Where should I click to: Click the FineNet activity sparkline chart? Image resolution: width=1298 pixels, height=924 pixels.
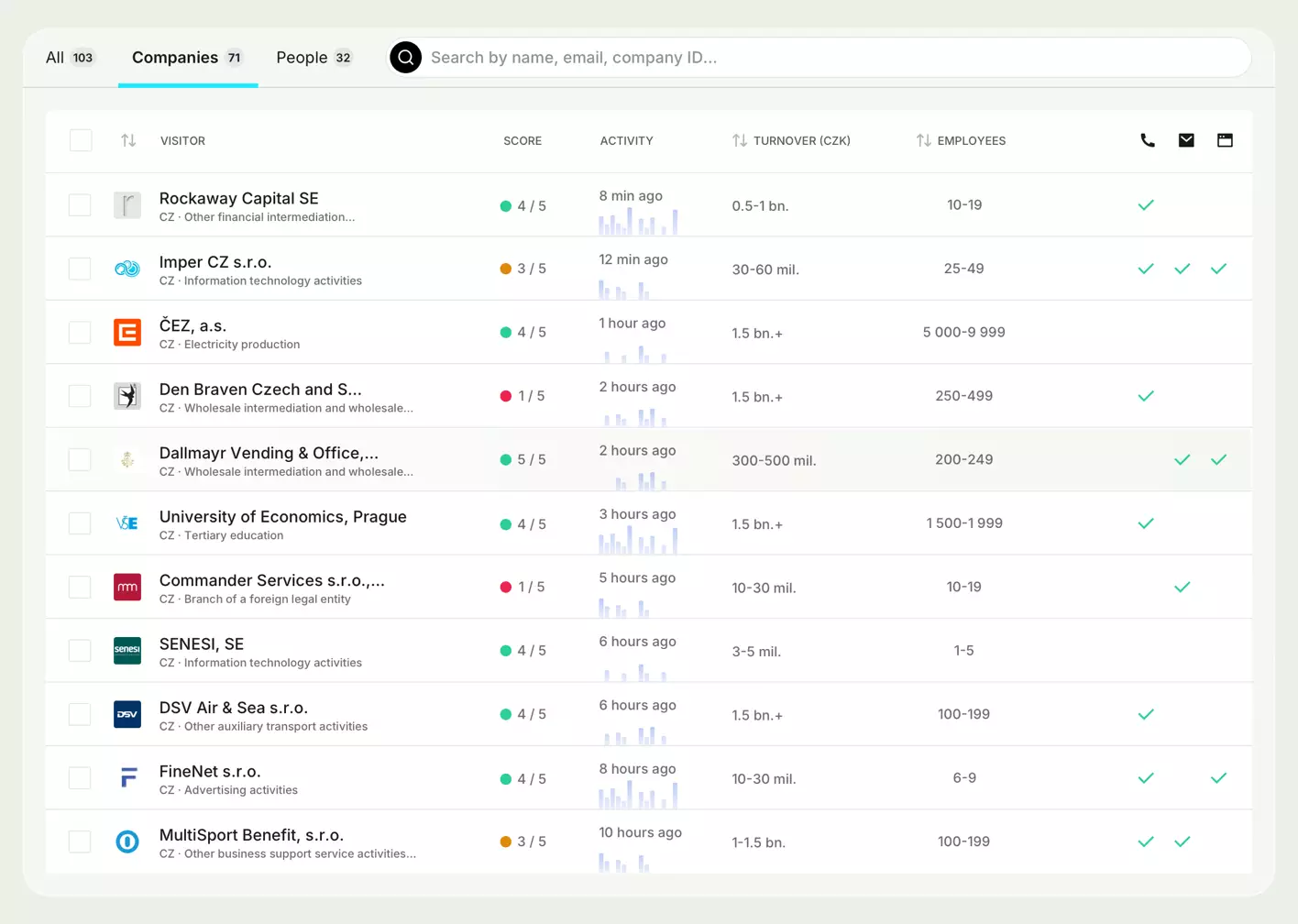tap(638, 795)
